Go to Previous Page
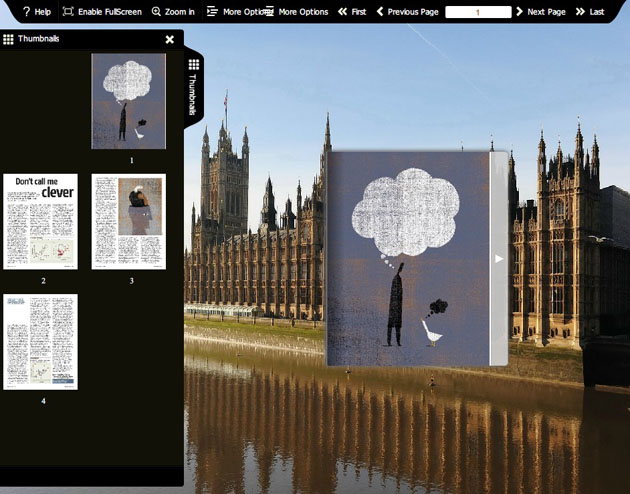 [x=407, y=12]
